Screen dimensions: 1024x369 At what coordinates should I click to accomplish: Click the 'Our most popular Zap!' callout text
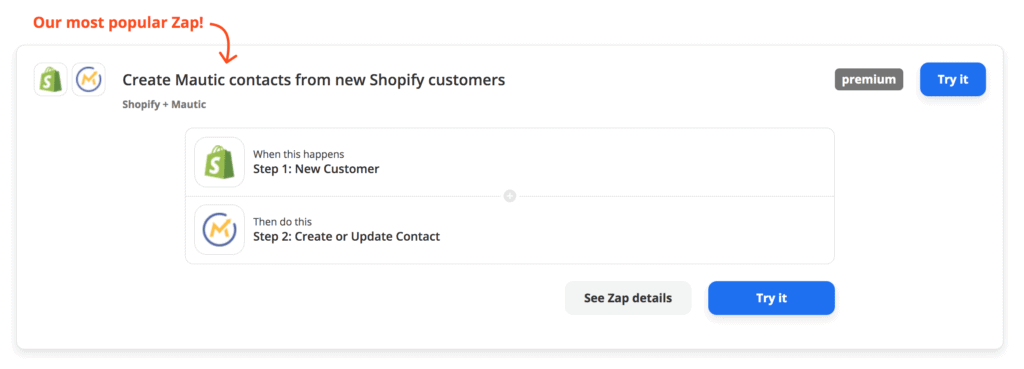pos(118,24)
